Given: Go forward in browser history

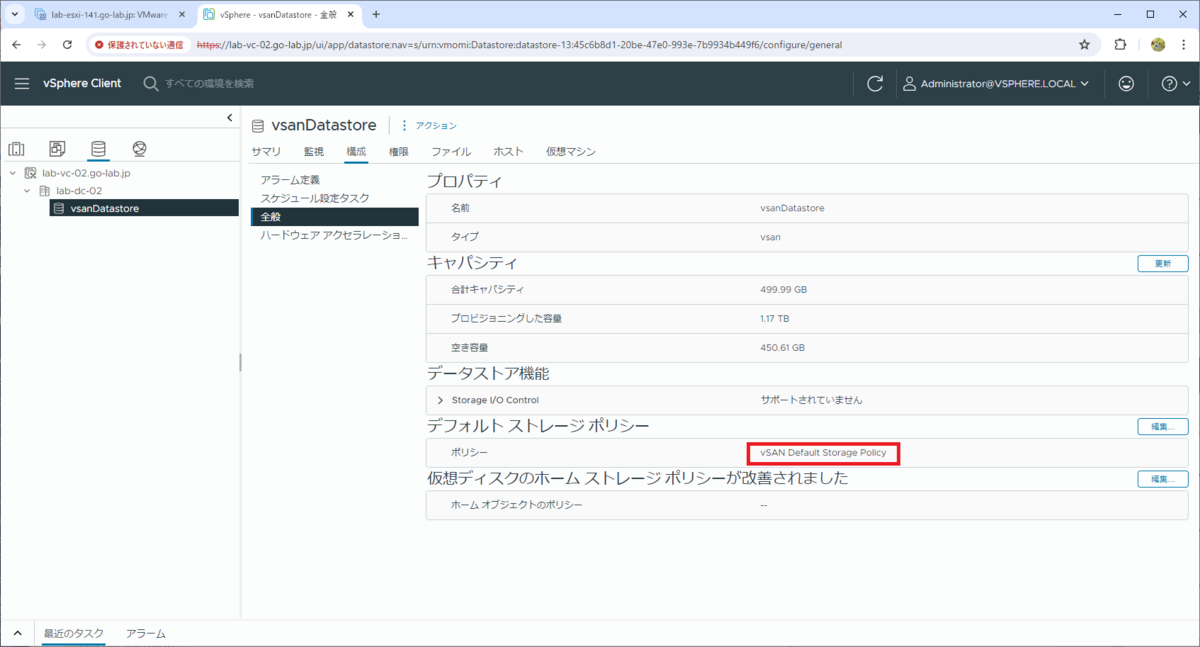Looking at the screenshot, I should (x=41, y=45).
